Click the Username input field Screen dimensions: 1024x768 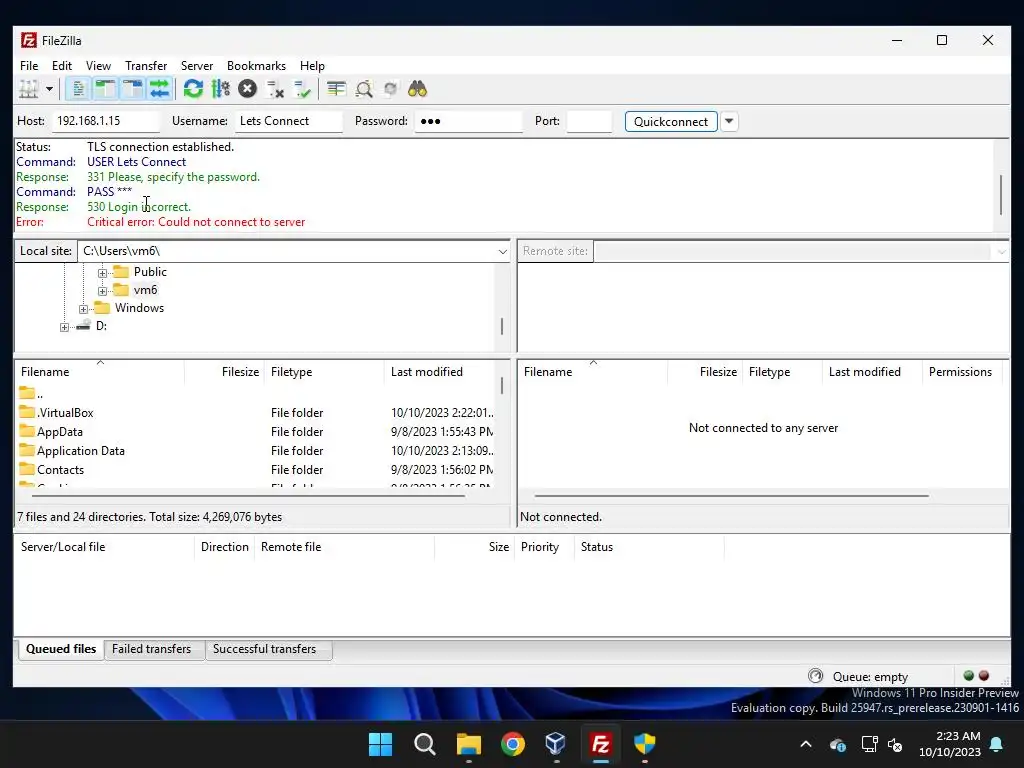pos(289,121)
